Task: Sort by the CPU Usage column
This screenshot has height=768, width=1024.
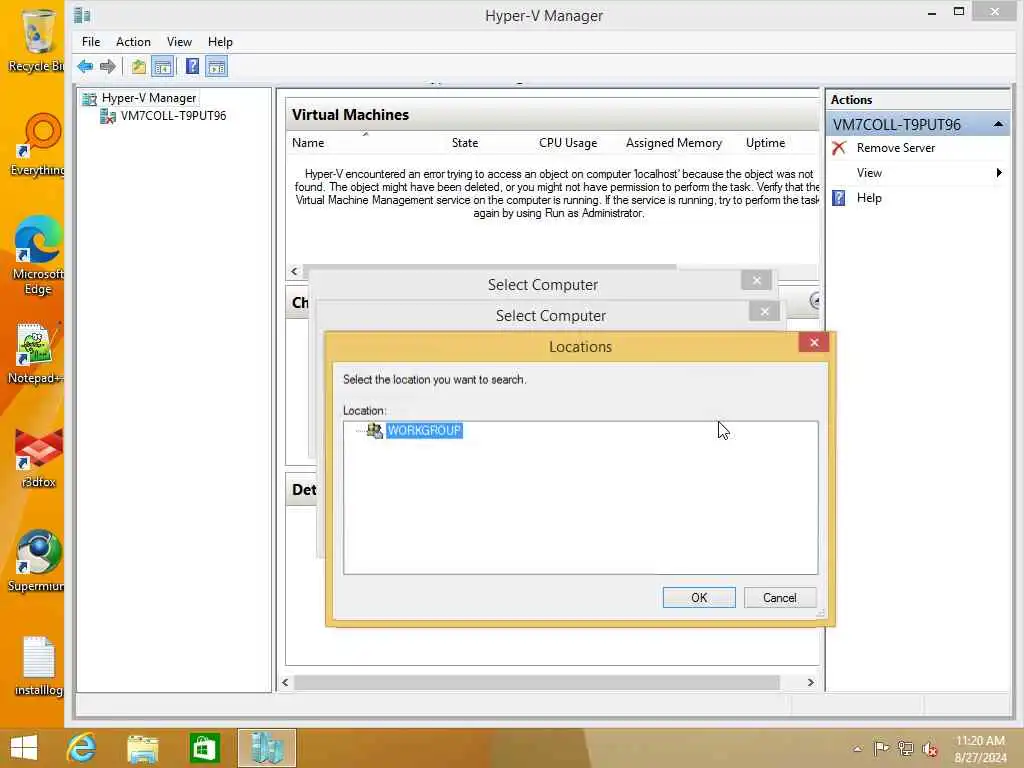Action: pyautogui.click(x=568, y=143)
